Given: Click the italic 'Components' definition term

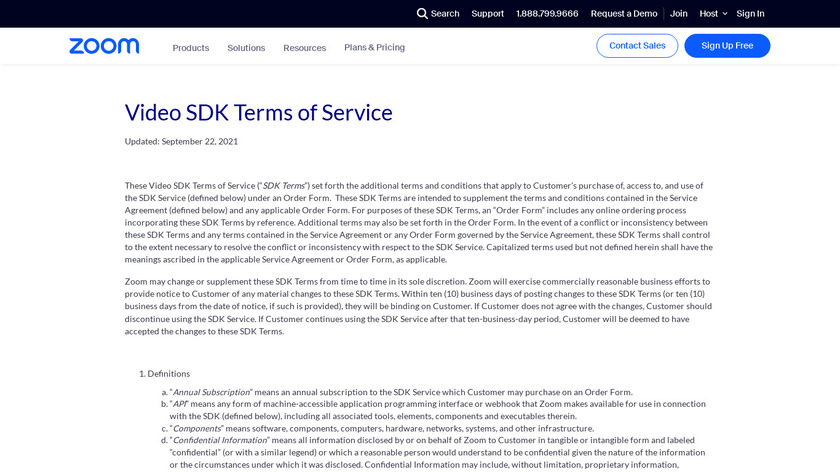Looking at the screenshot, I should (197, 429).
